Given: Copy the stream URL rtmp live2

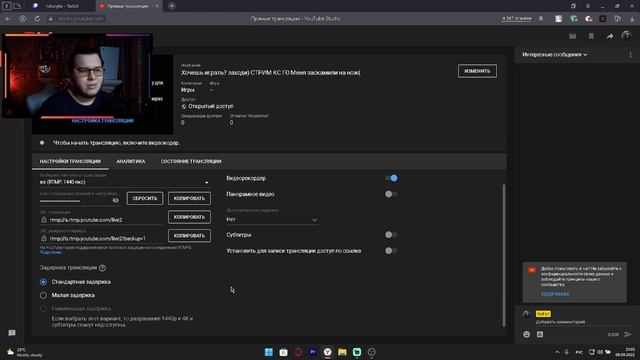Looking at the screenshot, I should [189, 217].
